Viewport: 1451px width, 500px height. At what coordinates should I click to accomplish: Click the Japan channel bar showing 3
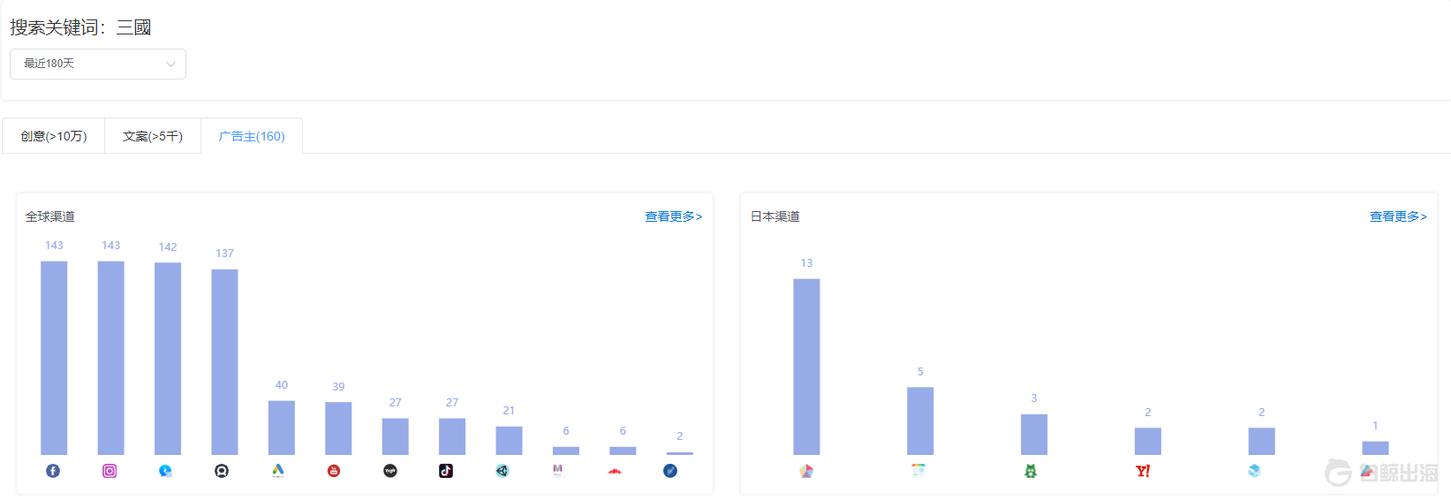point(1034,435)
